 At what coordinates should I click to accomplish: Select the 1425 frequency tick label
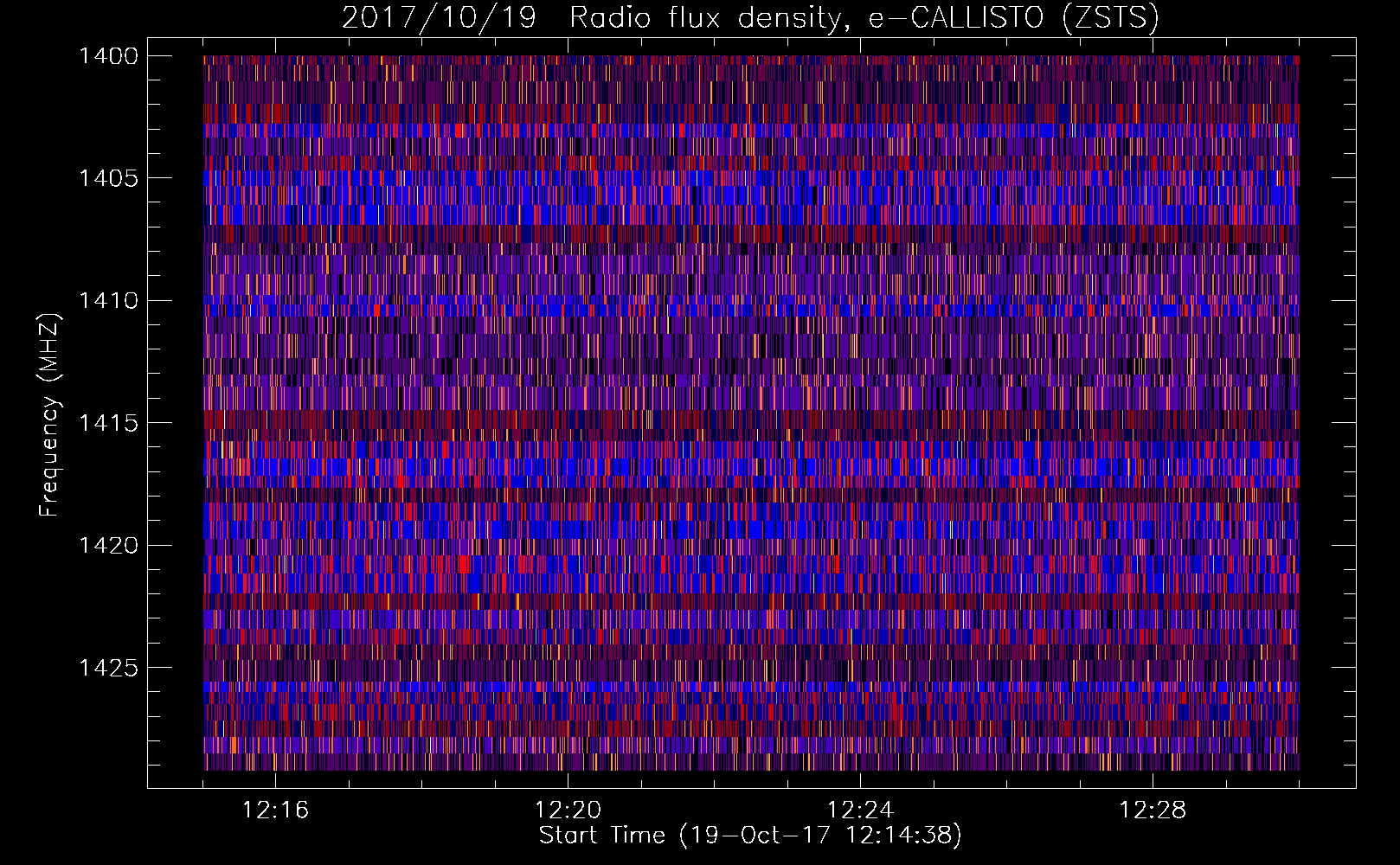click(108, 668)
